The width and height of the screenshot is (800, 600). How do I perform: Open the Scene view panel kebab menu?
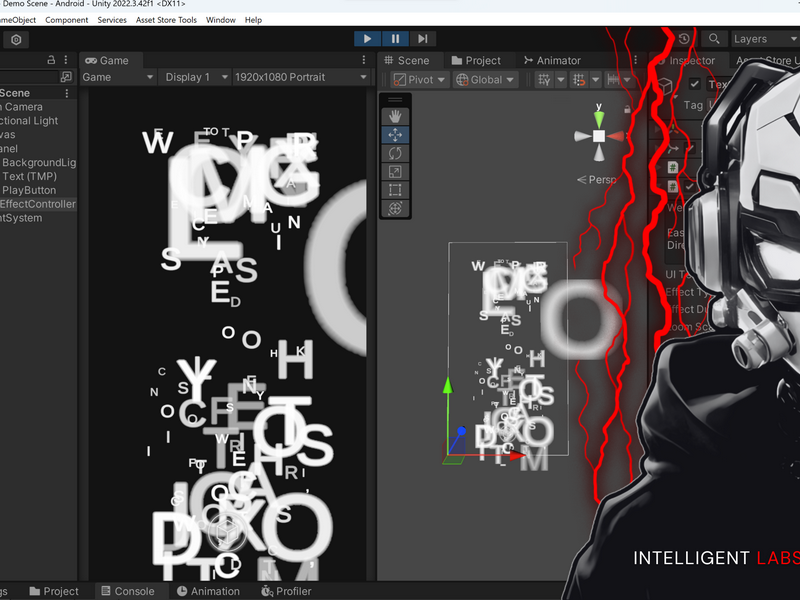click(x=635, y=60)
